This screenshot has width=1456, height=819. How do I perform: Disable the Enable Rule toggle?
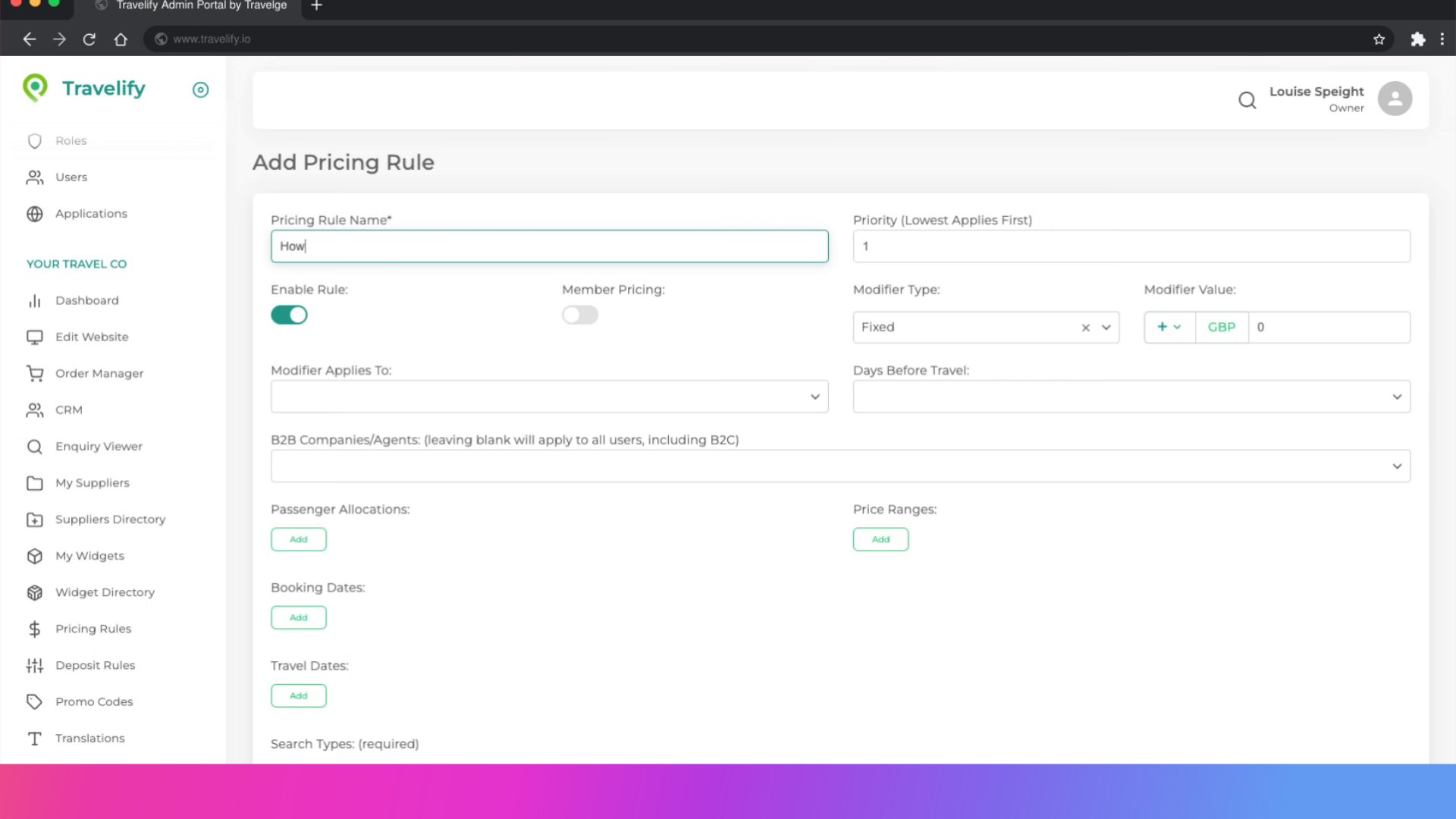[x=289, y=315]
